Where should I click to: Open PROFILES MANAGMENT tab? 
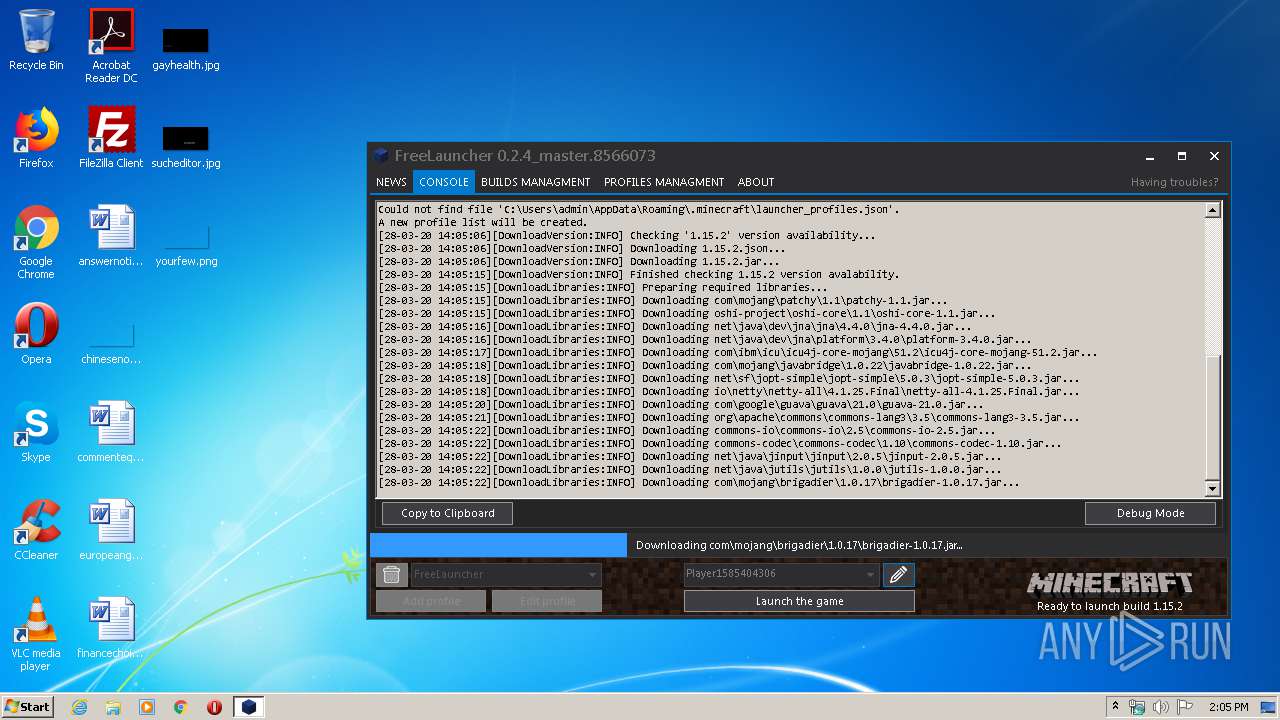tap(664, 182)
